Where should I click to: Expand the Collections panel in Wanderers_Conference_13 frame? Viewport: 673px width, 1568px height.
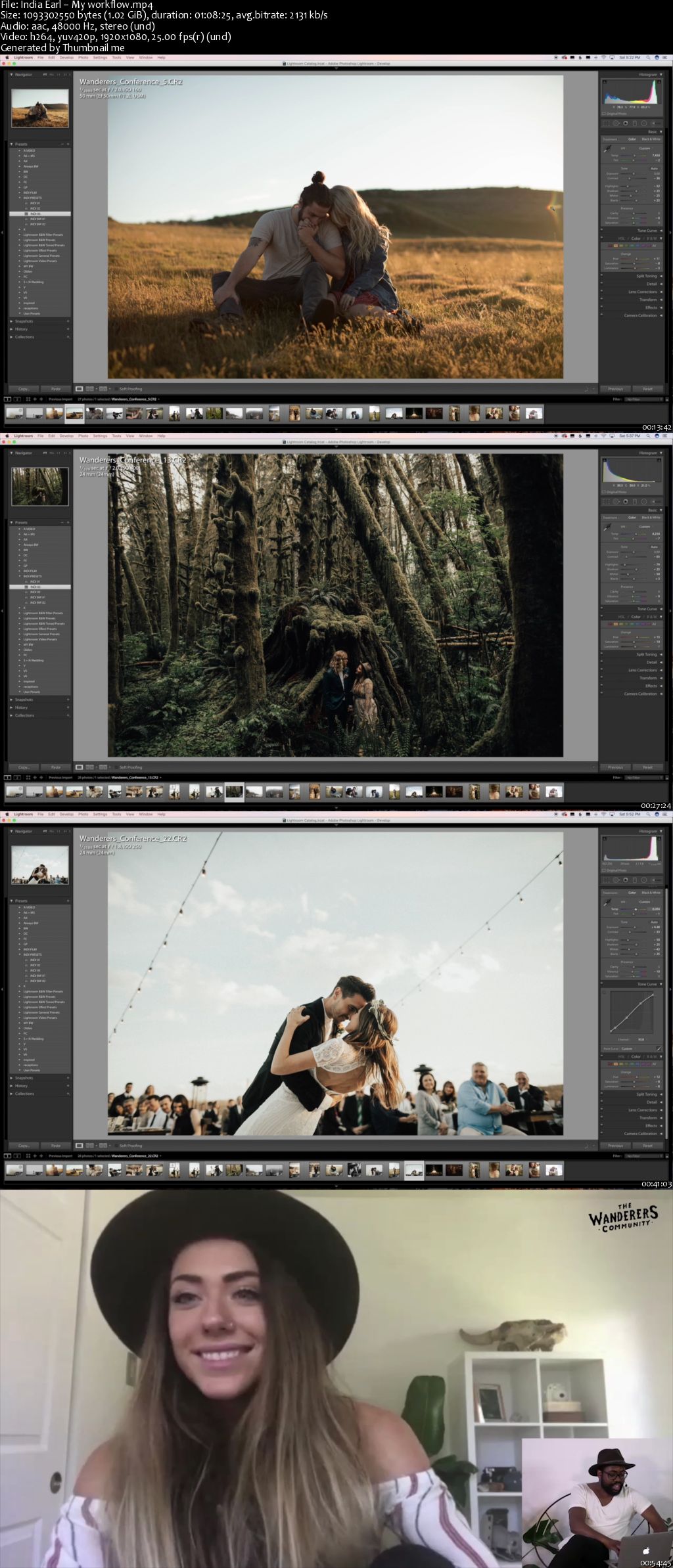click(12, 715)
